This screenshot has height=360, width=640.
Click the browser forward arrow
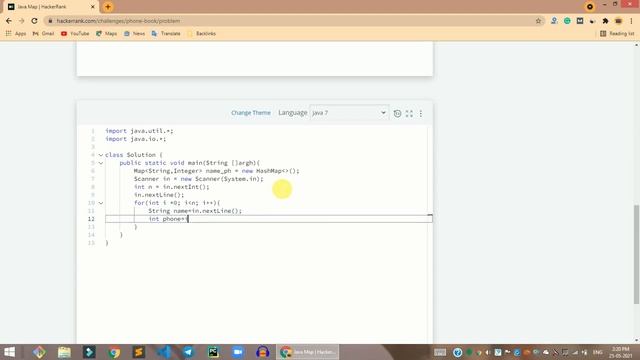point(22,21)
